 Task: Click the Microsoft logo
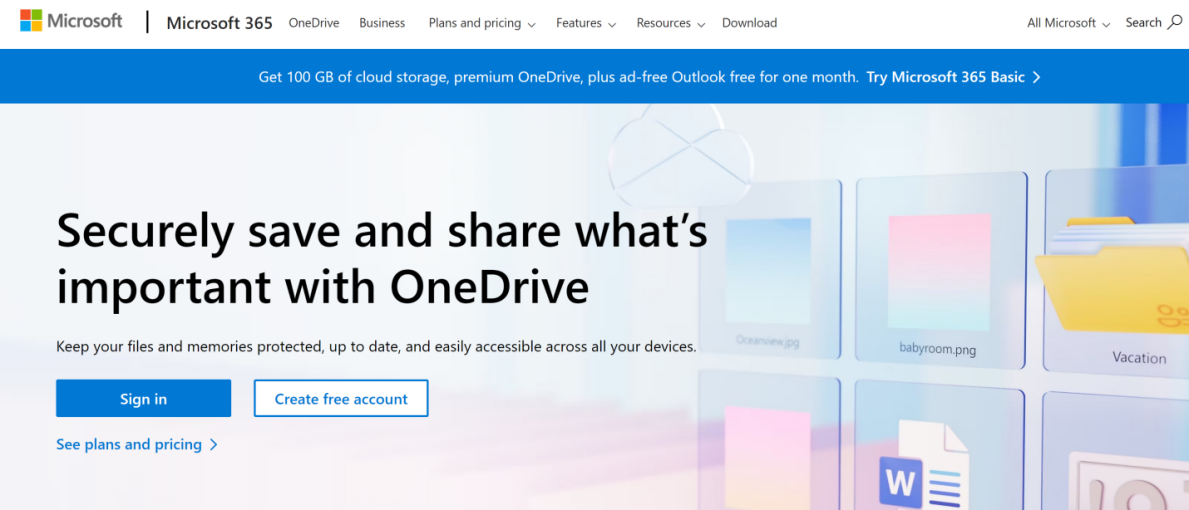tap(71, 21)
